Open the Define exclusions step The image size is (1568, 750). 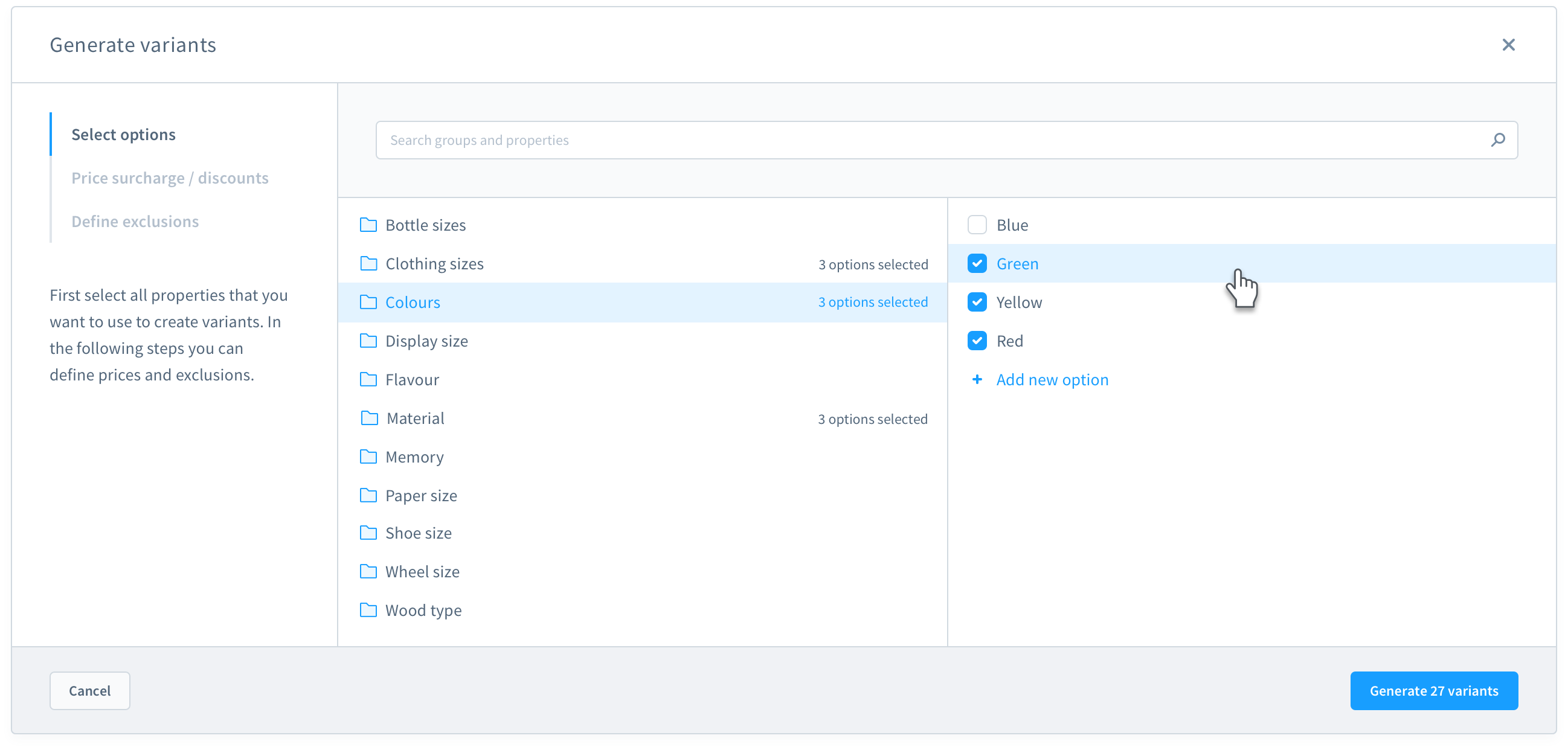(135, 221)
